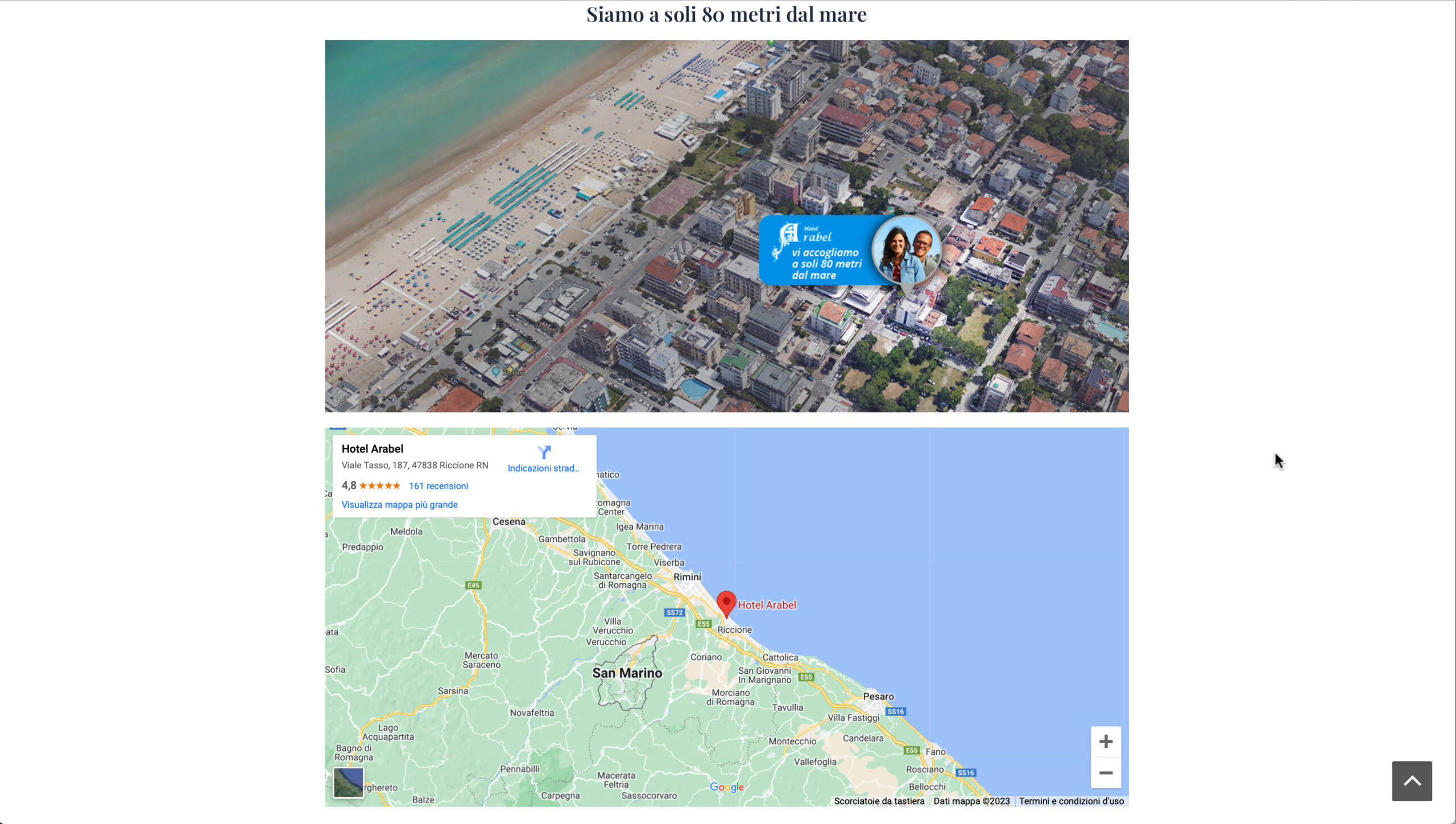Viewport: 1456px width, 824px height.
Task: Click the Sassocorvaro label on map
Action: coord(649,796)
